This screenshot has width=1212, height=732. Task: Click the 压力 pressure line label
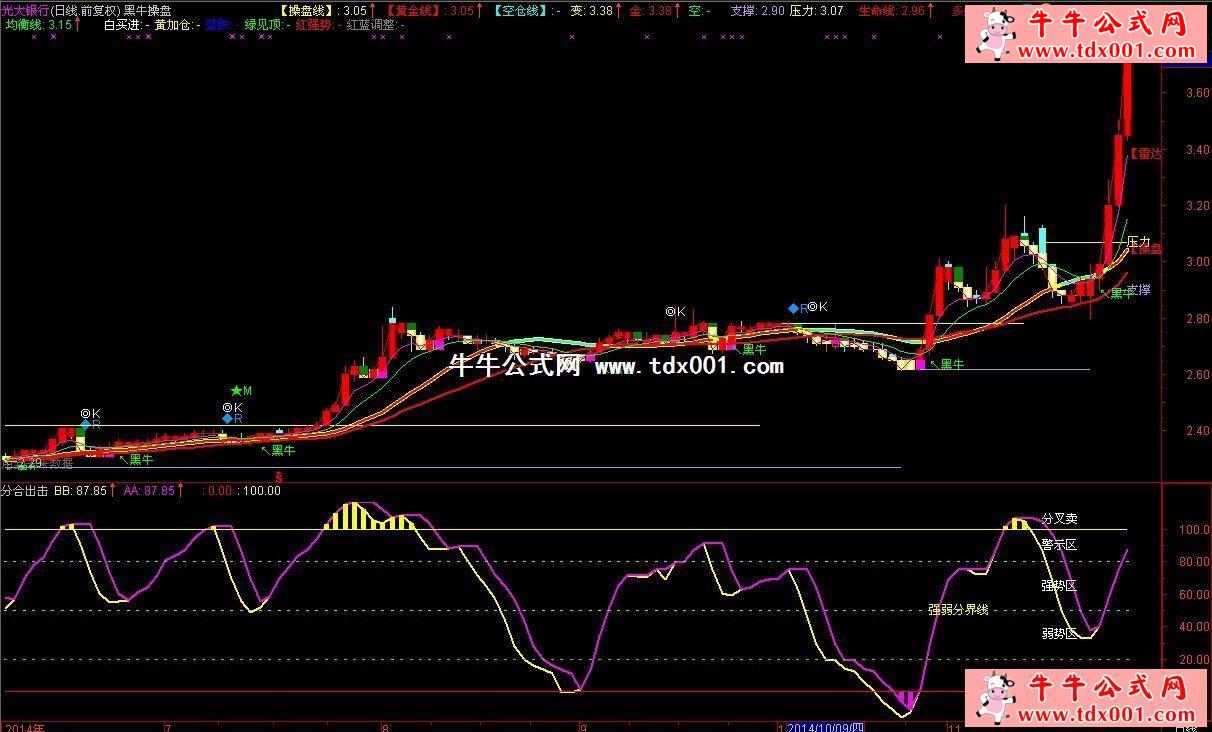point(1138,242)
